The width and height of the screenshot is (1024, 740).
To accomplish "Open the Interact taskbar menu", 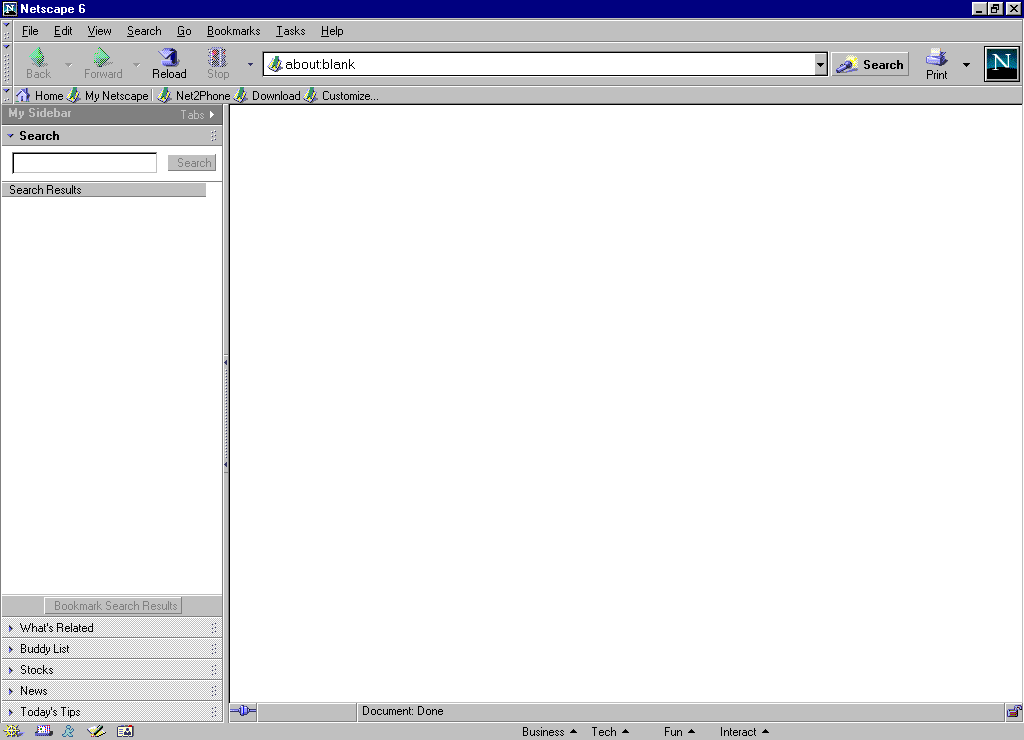I will [x=744, y=732].
